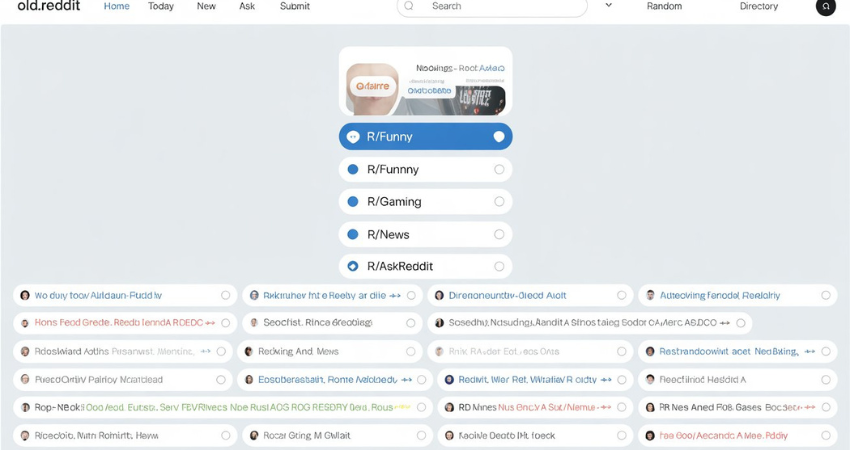Select radio on 'Wo duiy toow Aiirdaun-Fuddiv' row
The image size is (850, 450).
click(226, 295)
